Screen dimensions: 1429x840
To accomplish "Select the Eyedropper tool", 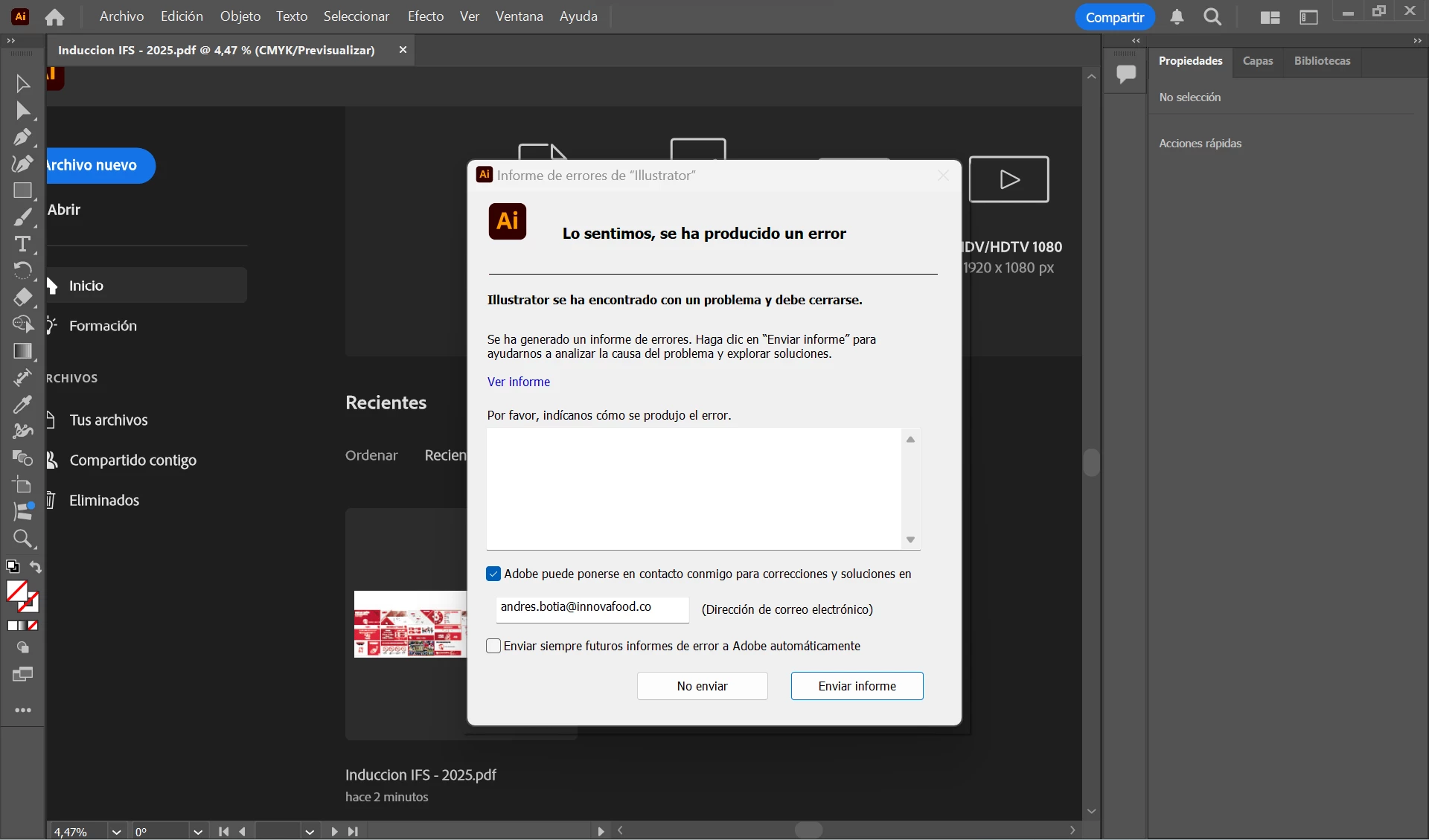I will [x=22, y=405].
